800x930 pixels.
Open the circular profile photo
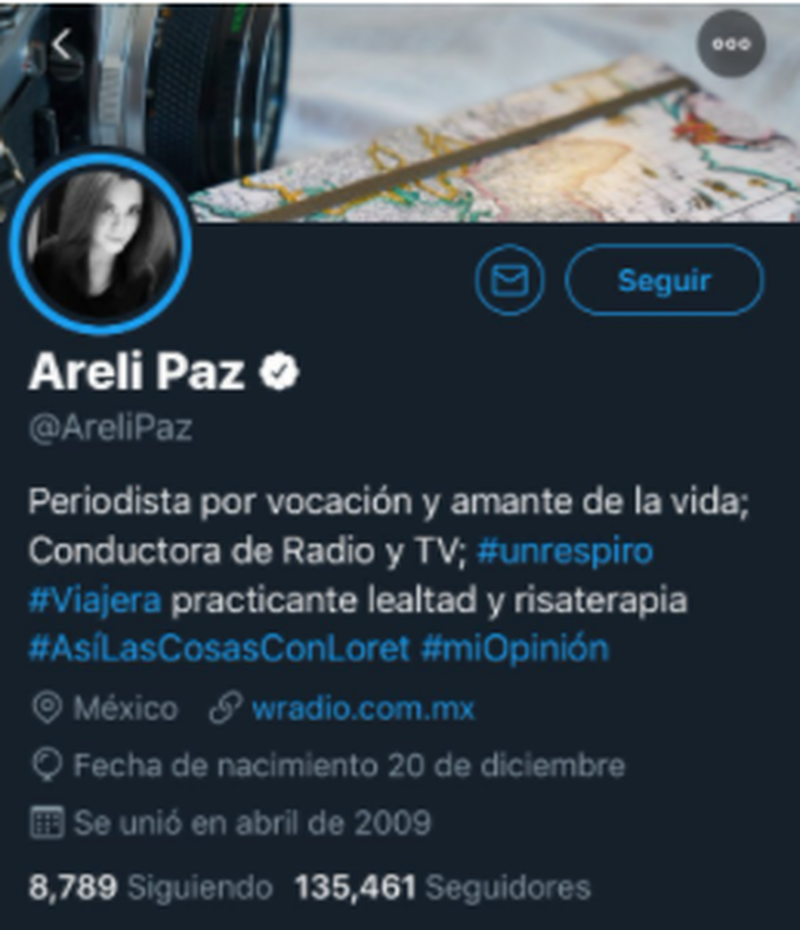click(x=100, y=243)
